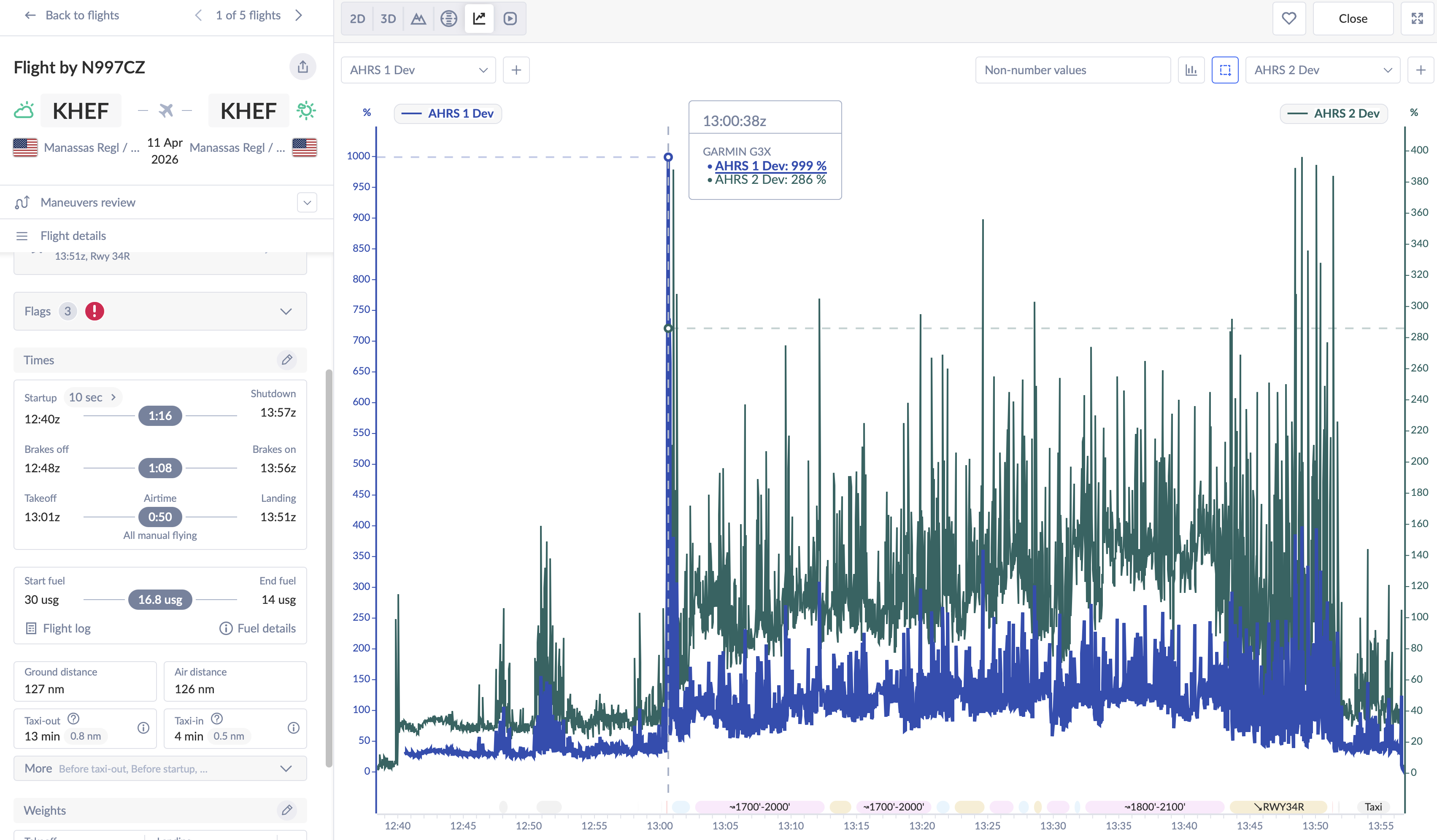Select ~1800'-2100' timeline segment

[x=1155, y=807]
